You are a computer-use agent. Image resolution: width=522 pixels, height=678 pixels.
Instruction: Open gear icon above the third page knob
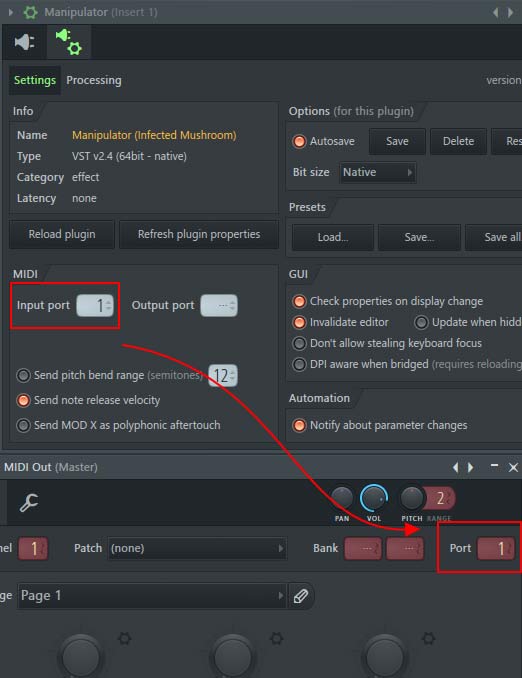[429, 638]
